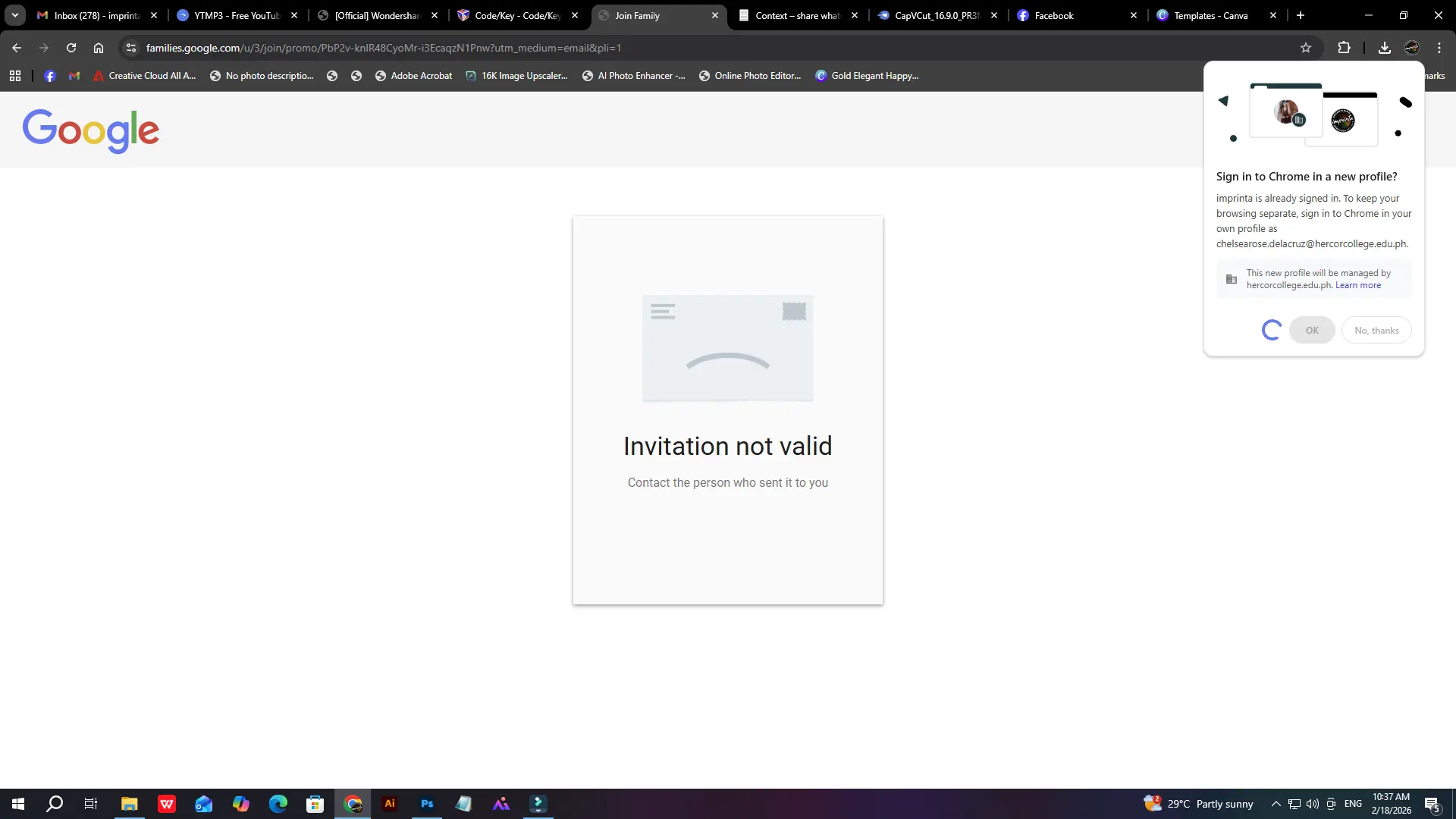Open the Facebook bookmark icon
Viewport: 1456px width, 819px height.
[x=50, y=76]
